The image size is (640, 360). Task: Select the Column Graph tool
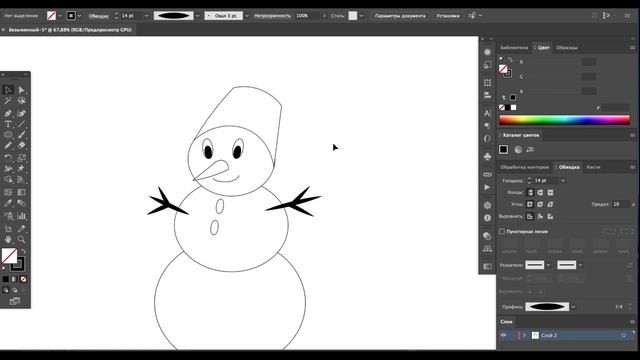pos(22,216)
